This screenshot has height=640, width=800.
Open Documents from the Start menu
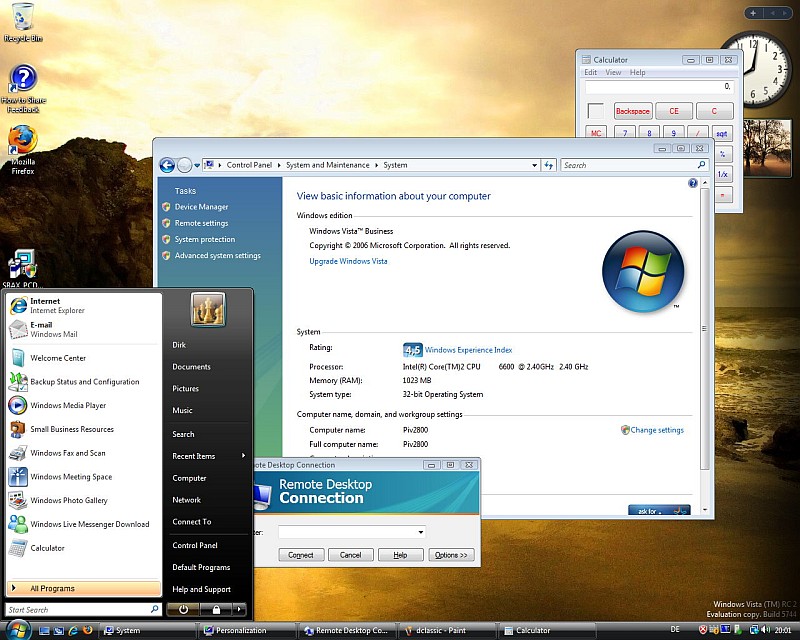[208, 366]
